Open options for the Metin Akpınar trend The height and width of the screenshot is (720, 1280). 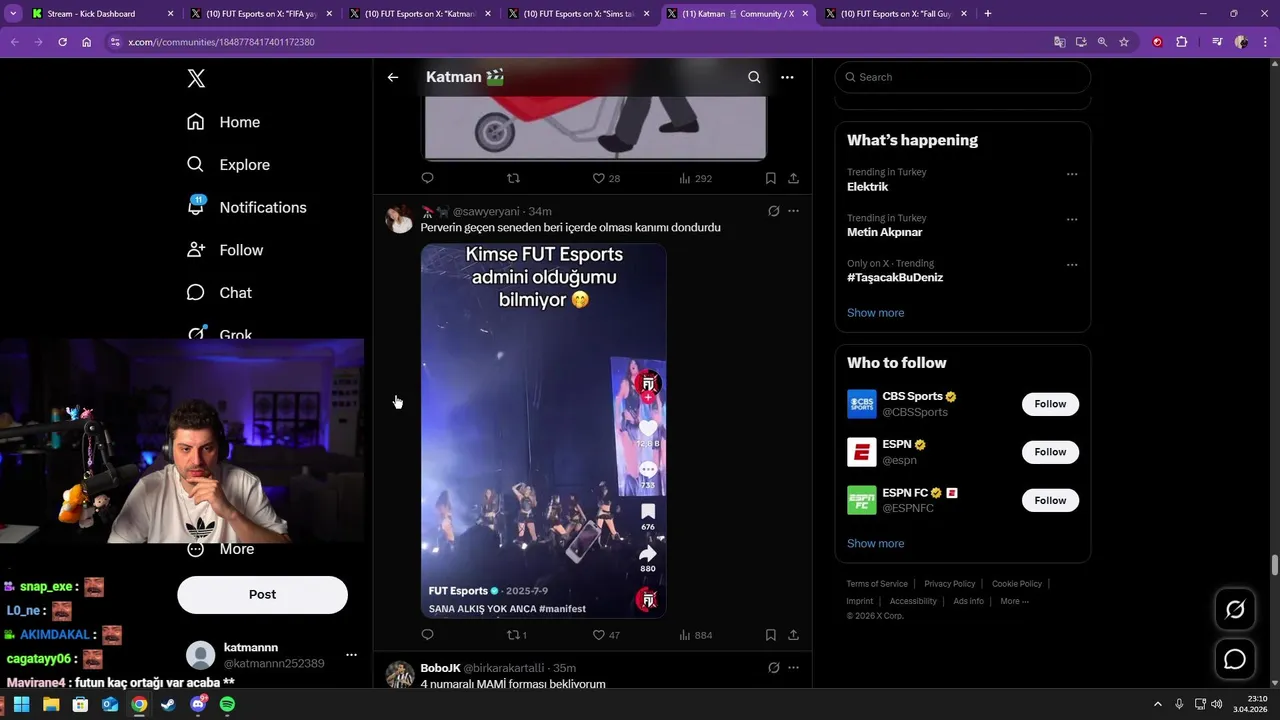tap(1072, 219)
